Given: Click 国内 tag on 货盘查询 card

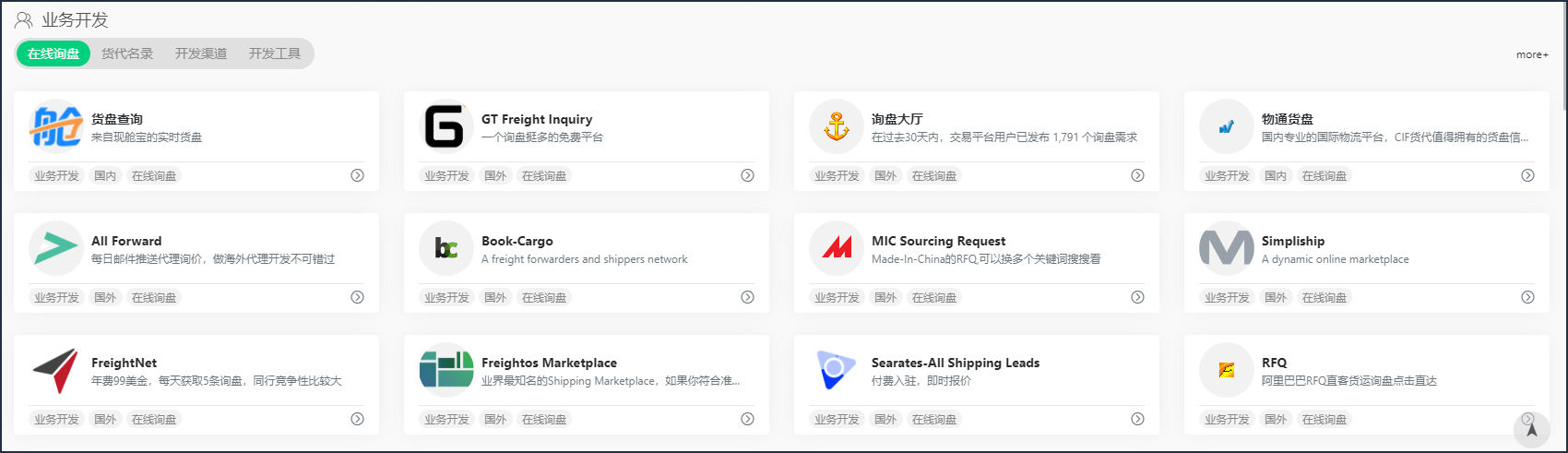Looking at the screenshot, I should point(105,175).
